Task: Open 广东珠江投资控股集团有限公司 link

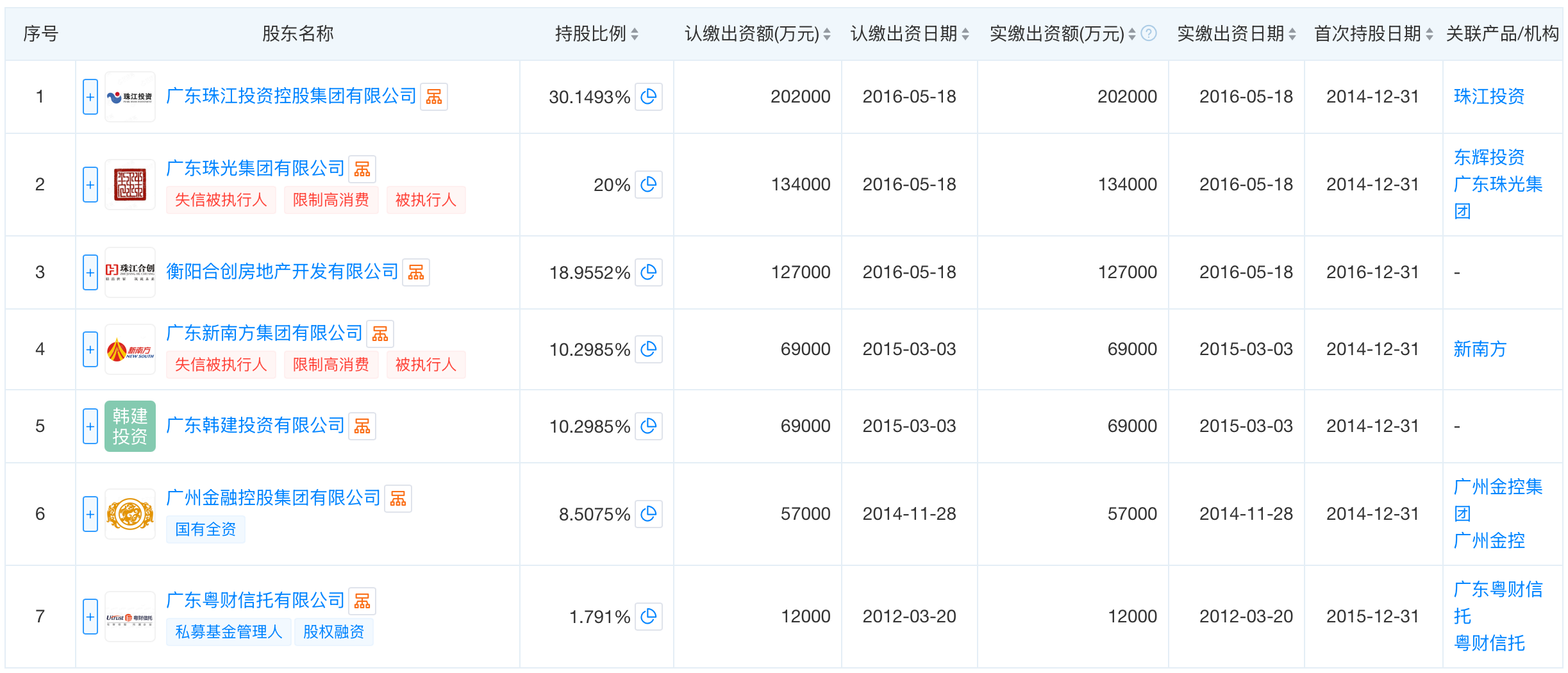Action: point(291,96)
